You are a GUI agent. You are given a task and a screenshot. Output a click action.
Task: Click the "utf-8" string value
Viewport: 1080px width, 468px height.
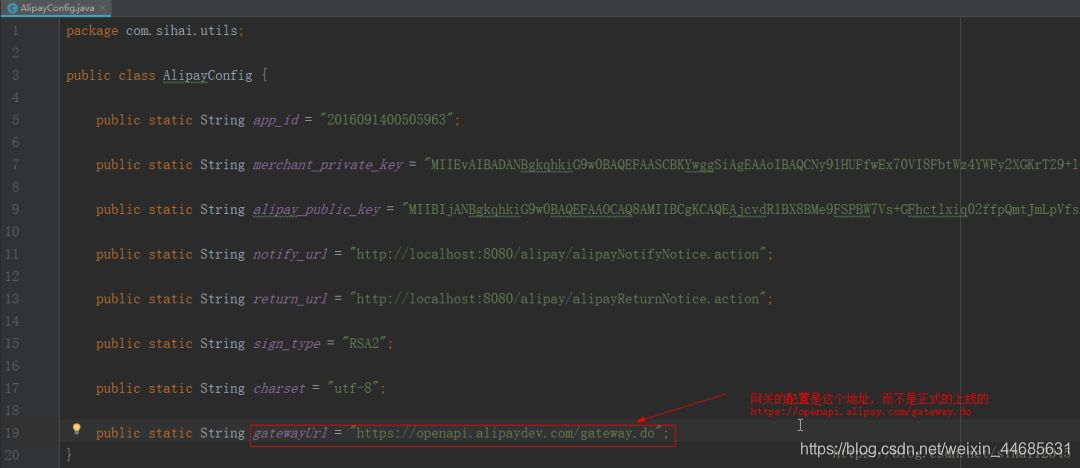(353, 389)
